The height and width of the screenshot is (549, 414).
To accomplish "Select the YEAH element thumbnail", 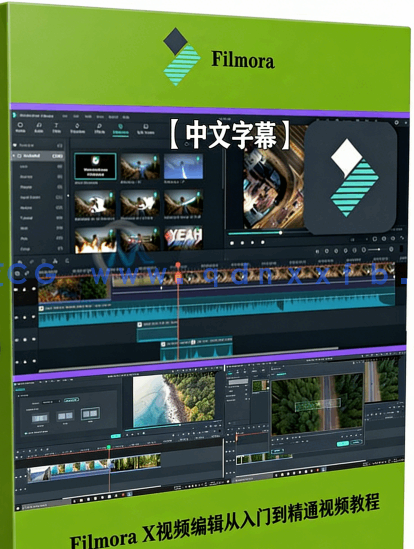I will pos(183,238).
